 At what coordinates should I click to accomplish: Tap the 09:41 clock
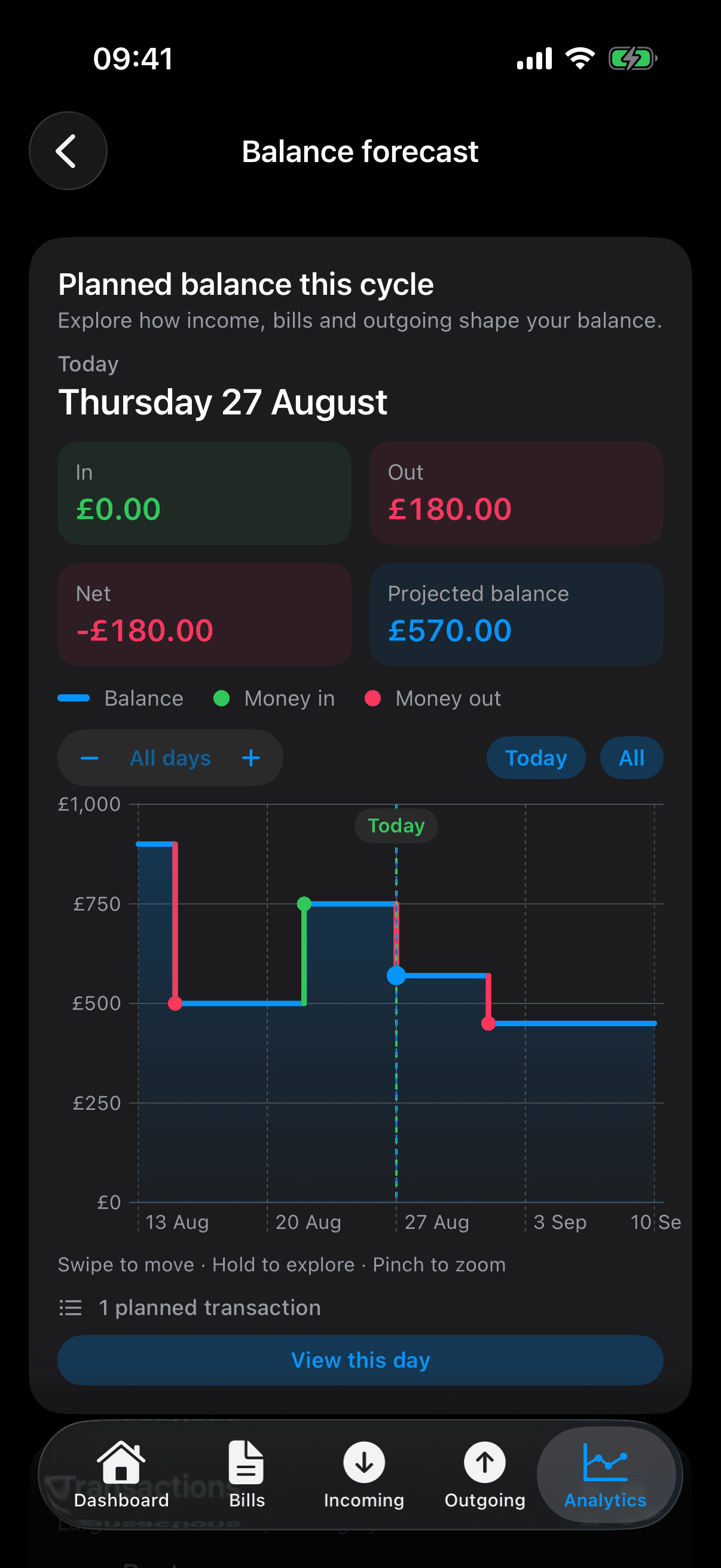coord(133,59)
